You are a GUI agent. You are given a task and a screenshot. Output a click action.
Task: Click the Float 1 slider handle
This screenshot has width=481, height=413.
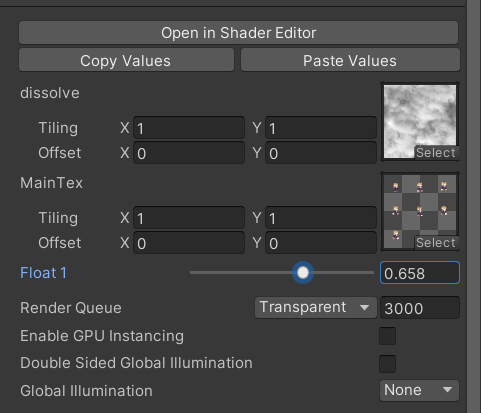point(303,273)
